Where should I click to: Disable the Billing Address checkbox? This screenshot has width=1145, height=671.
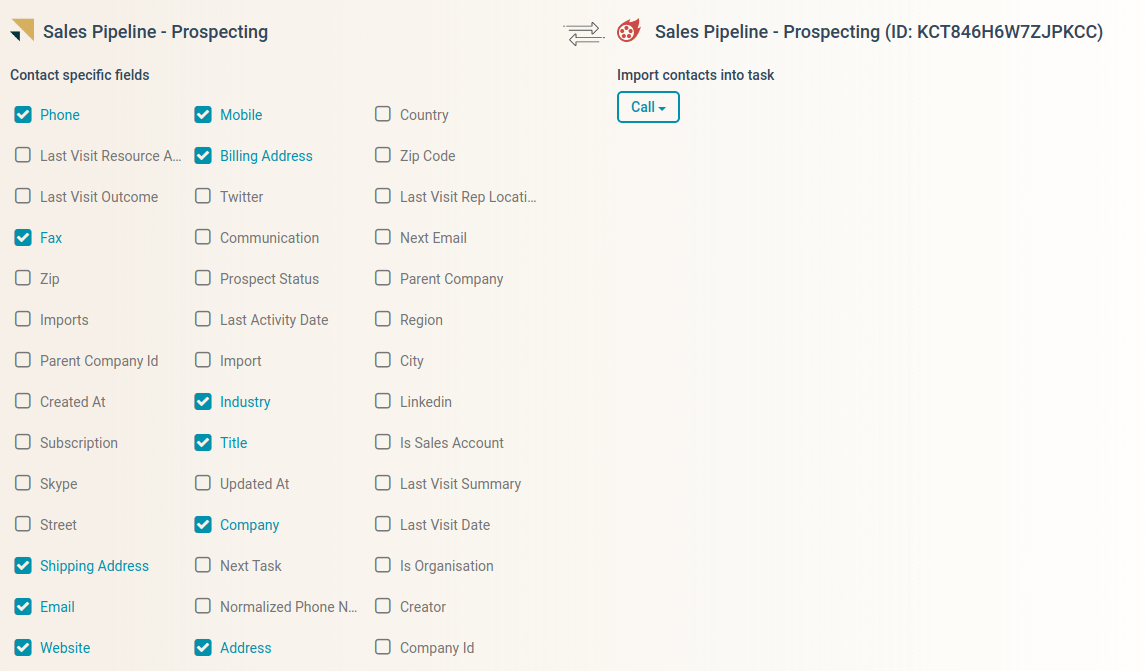[x=203, y=156]
